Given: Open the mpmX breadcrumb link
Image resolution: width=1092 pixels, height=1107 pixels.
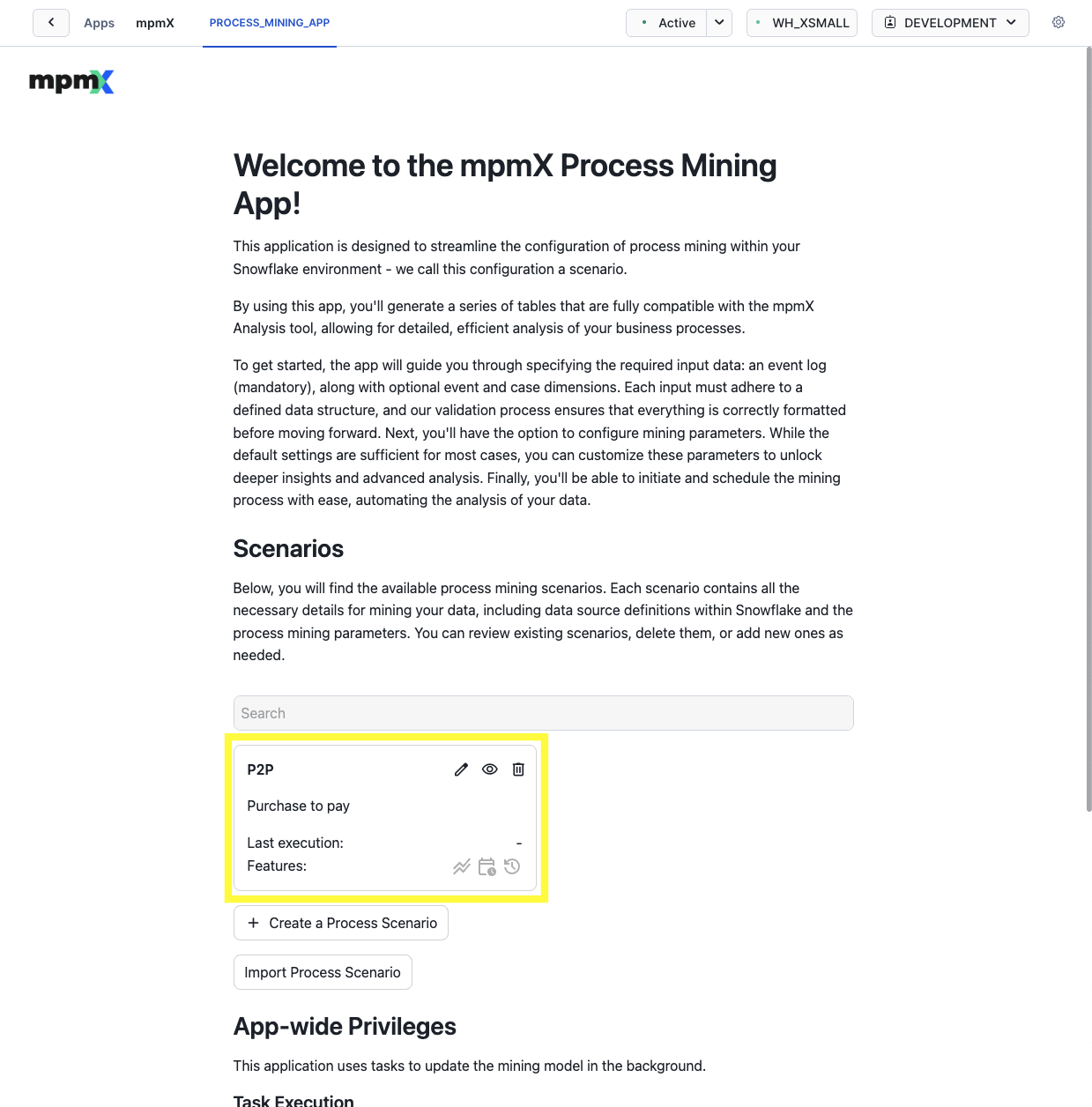Looking at the screenshot, I should pos(155,23).
